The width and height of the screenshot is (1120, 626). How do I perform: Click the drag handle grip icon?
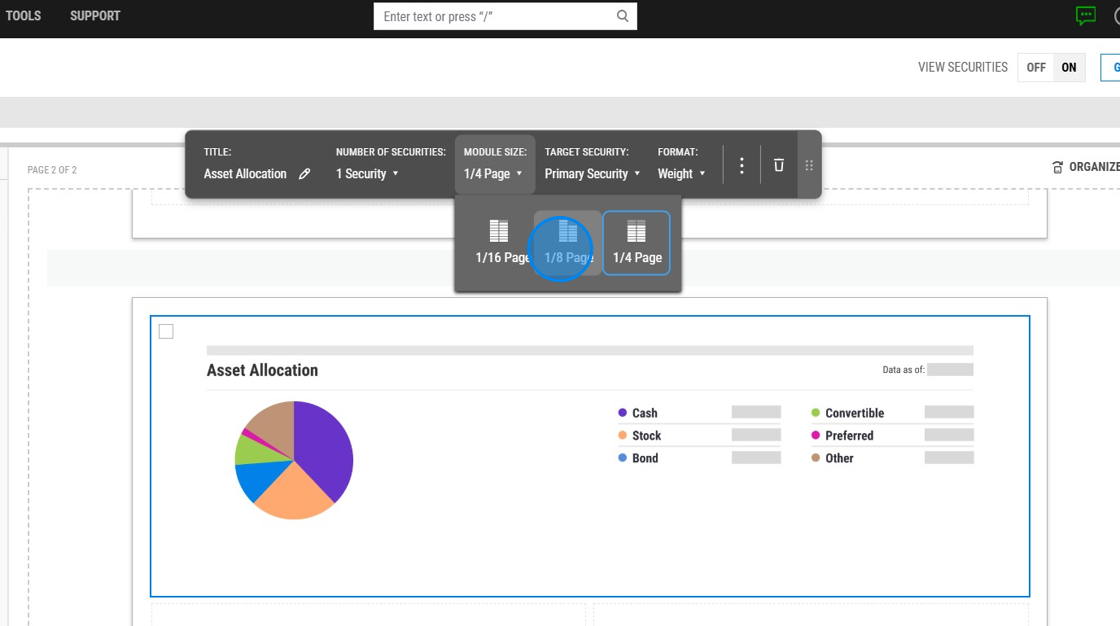[809, 165]
